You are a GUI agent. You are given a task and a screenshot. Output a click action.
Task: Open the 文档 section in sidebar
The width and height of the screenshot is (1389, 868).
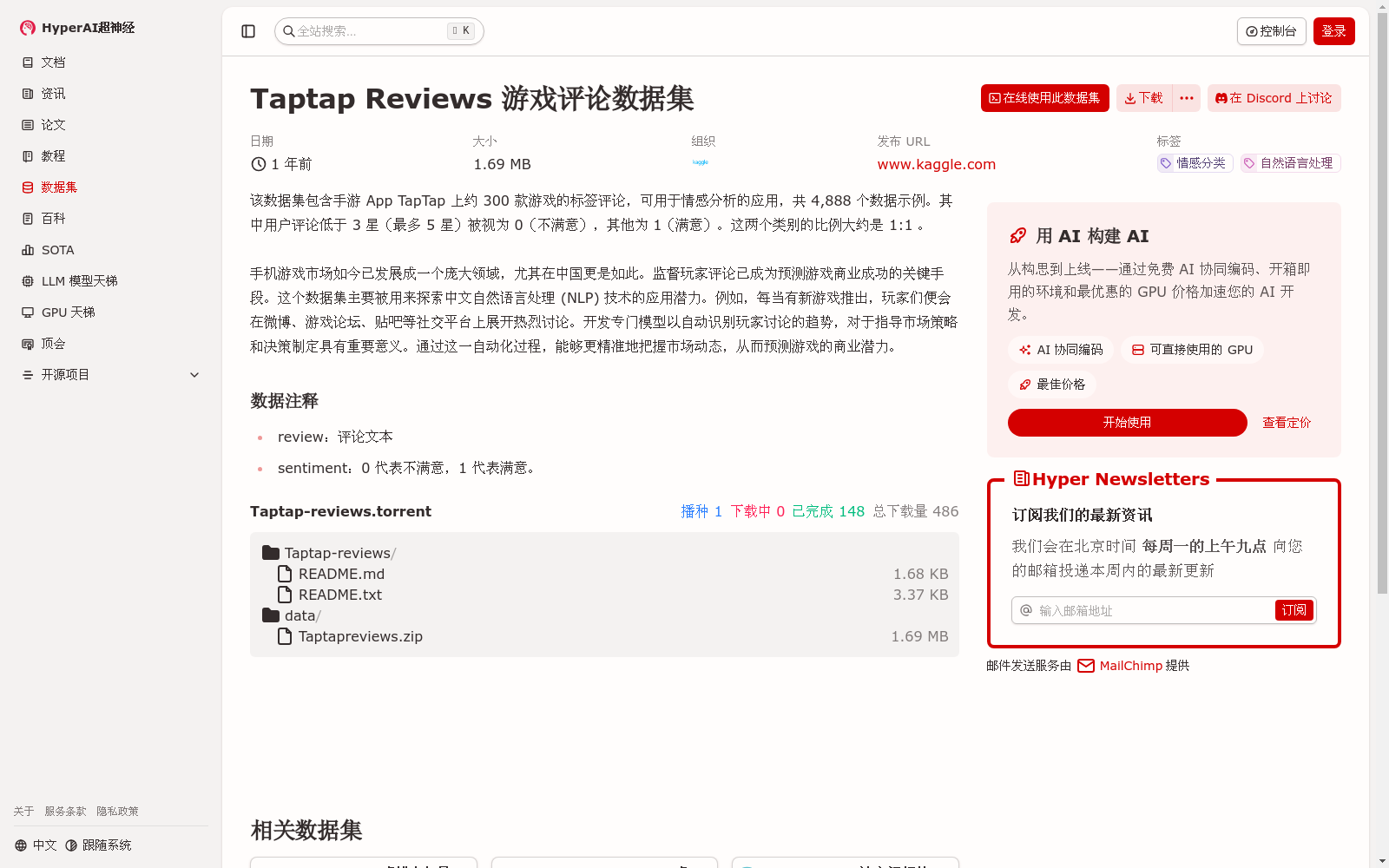point(52,62)
